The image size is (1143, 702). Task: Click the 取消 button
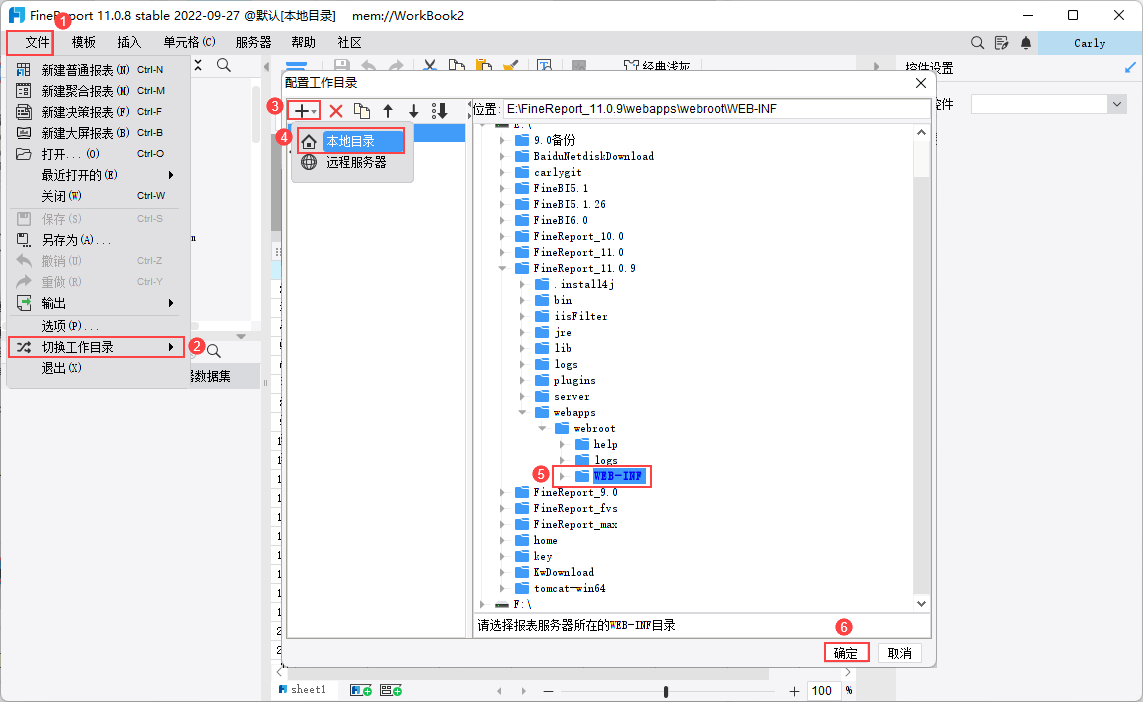(900, 653)
